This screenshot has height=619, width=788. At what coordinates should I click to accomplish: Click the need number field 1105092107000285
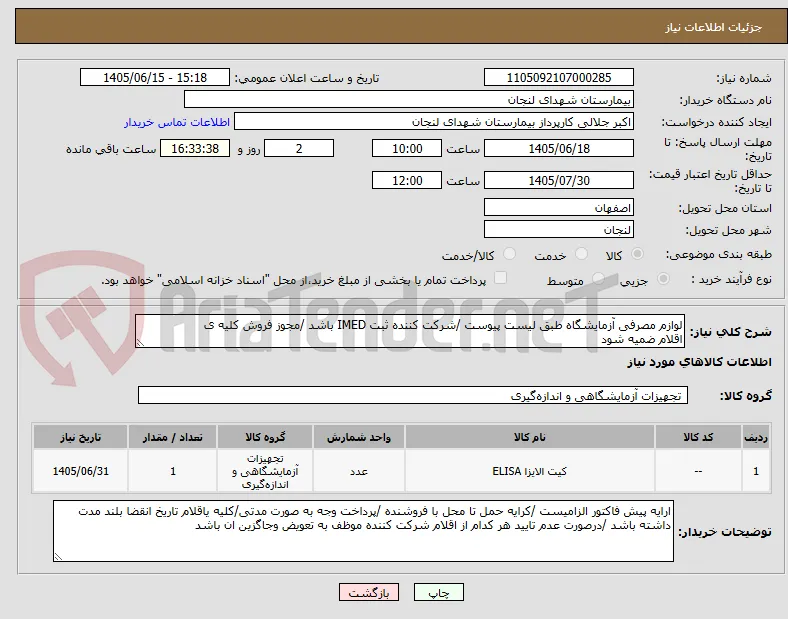pyautogui.click(x=559, y=77)
